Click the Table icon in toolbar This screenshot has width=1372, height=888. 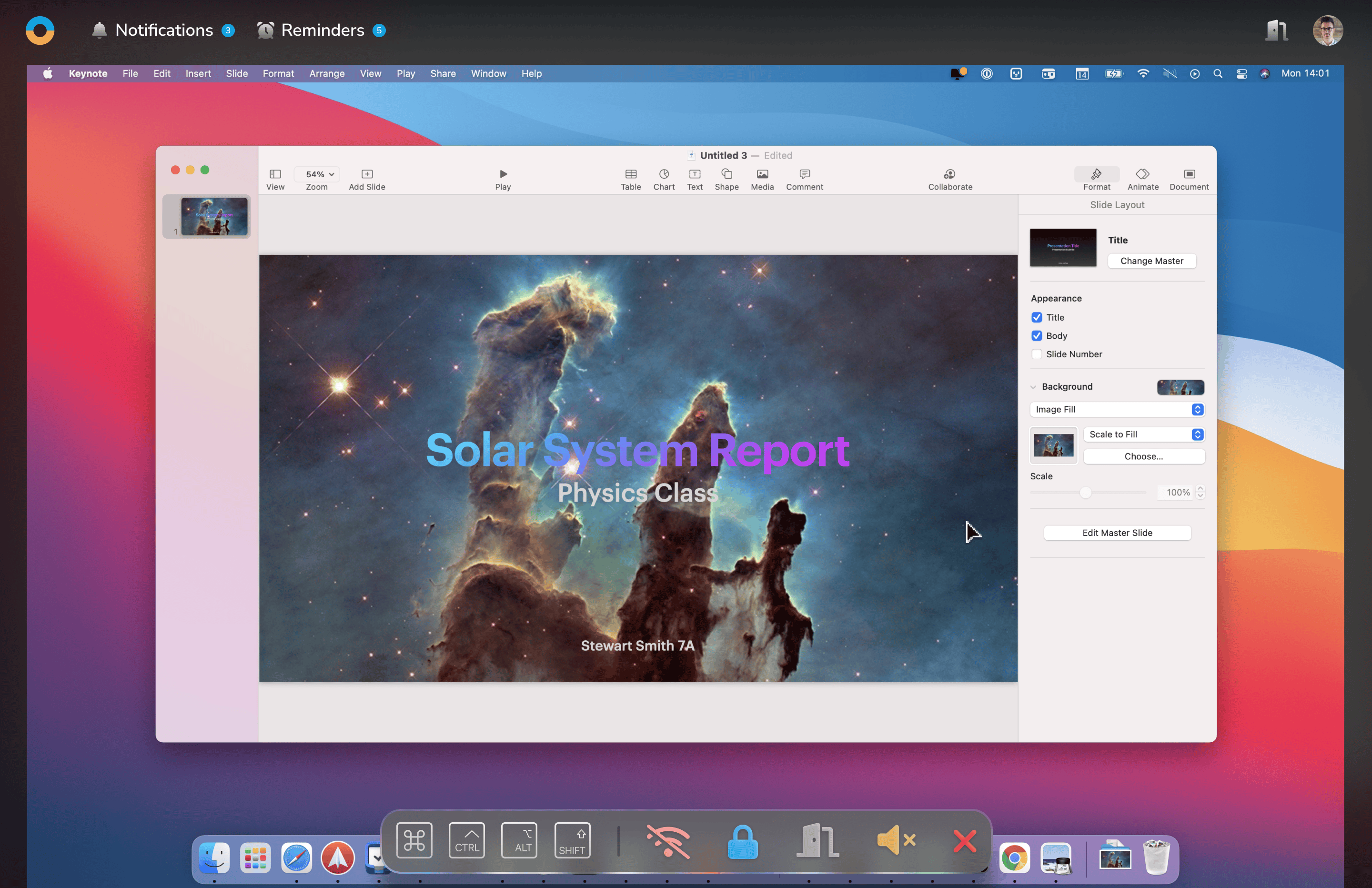coord(631,174)
